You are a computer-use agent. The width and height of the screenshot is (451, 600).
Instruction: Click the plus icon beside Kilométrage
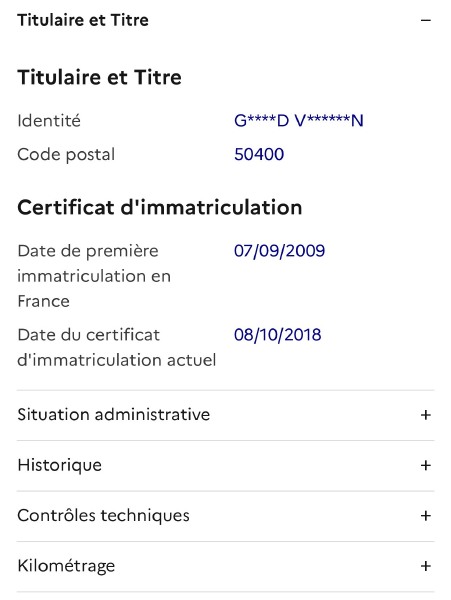426,566
